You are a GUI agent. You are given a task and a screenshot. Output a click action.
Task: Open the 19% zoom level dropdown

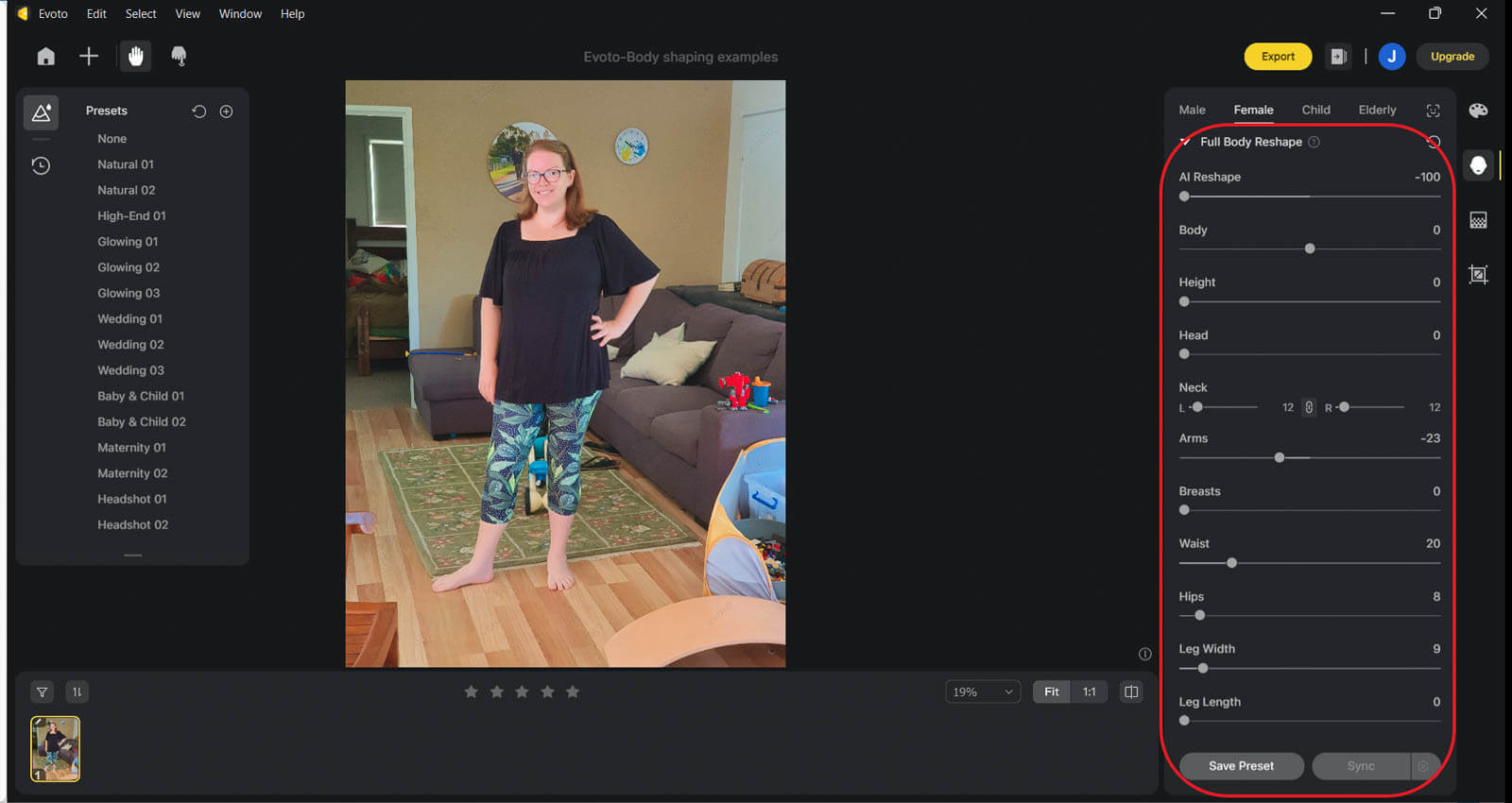pos(983,692)
